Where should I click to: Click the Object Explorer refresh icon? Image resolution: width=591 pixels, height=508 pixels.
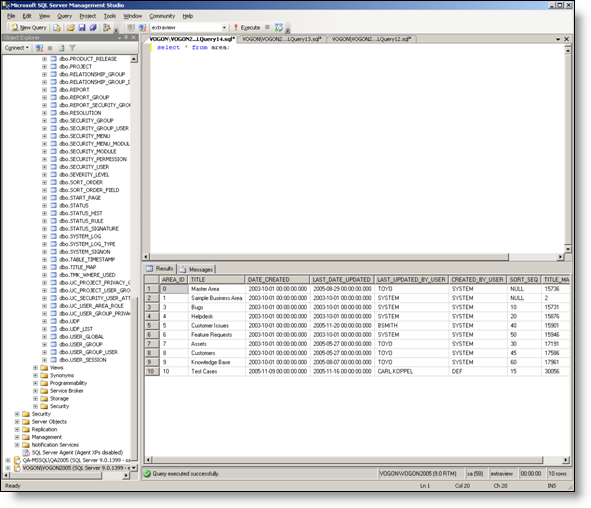[61, 48]
